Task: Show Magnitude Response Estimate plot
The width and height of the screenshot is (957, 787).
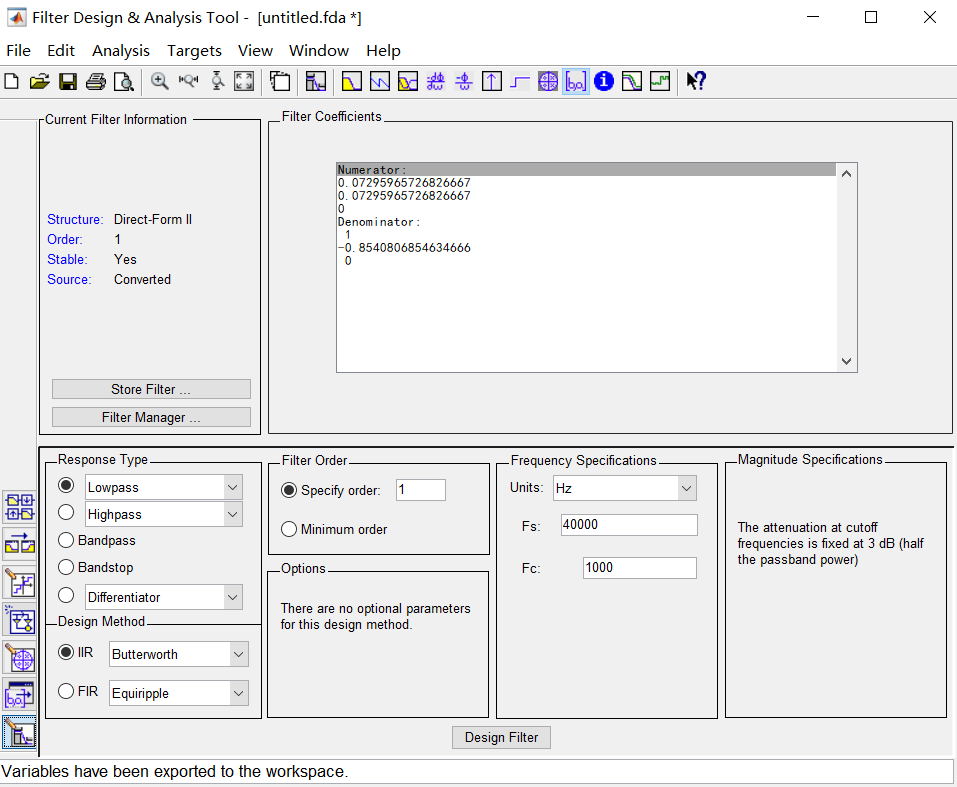Action: coord(632,81)
